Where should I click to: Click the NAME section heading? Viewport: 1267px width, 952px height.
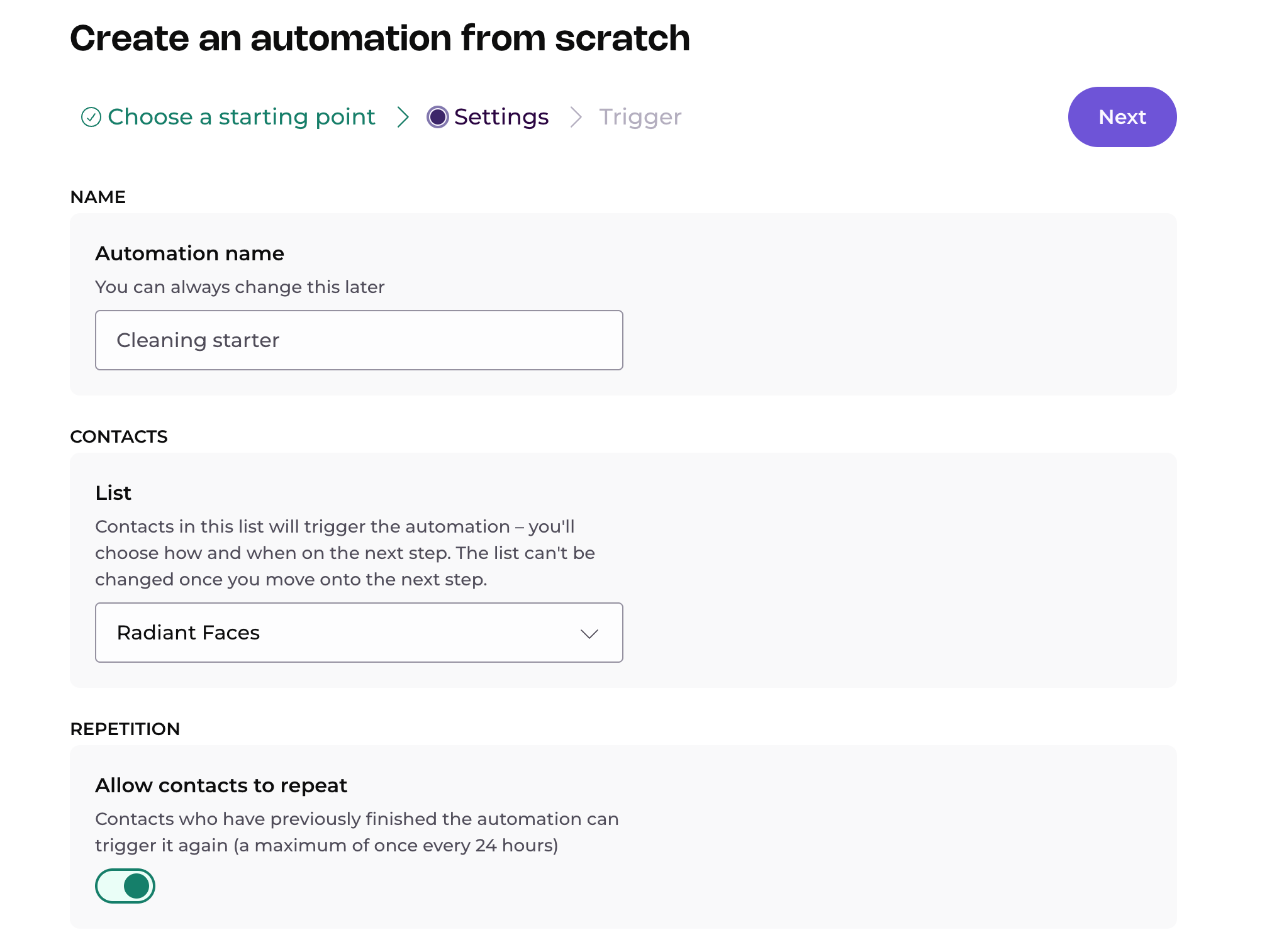point(98,197)
